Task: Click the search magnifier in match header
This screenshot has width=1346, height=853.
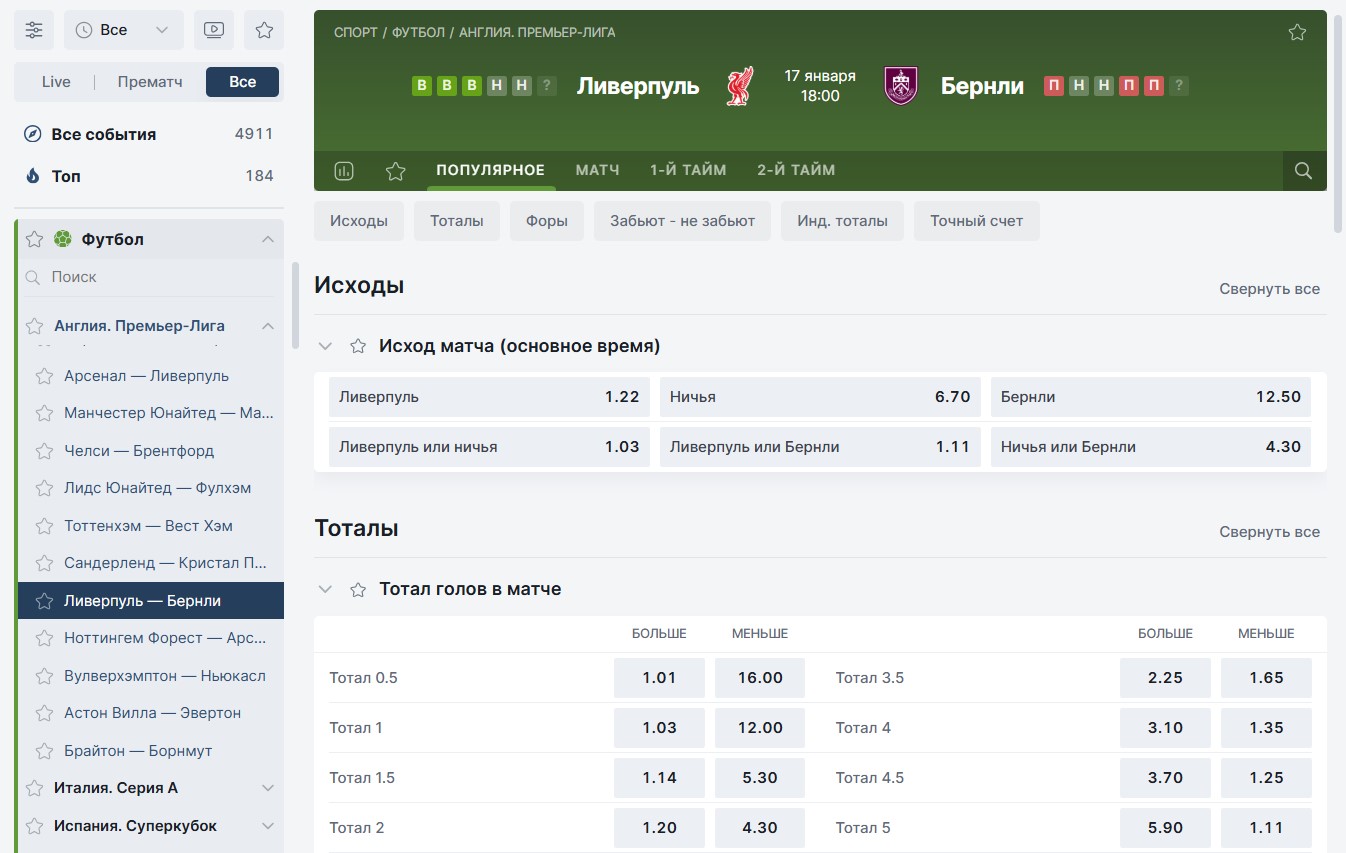Action: point(1303,171)
